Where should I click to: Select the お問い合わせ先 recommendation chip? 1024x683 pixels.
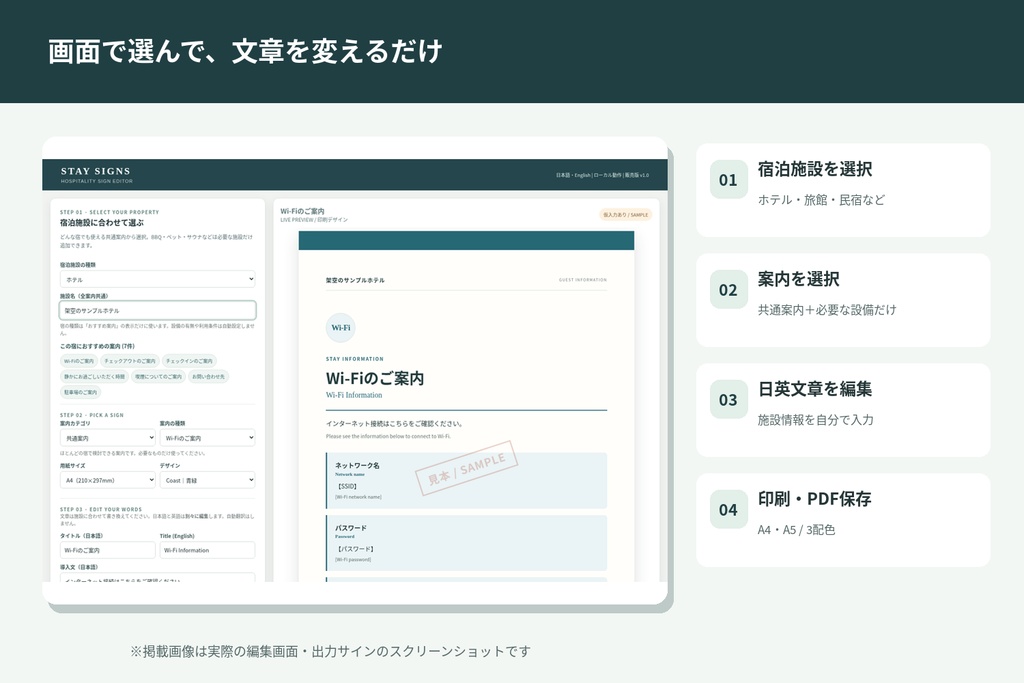coord(208,377)
